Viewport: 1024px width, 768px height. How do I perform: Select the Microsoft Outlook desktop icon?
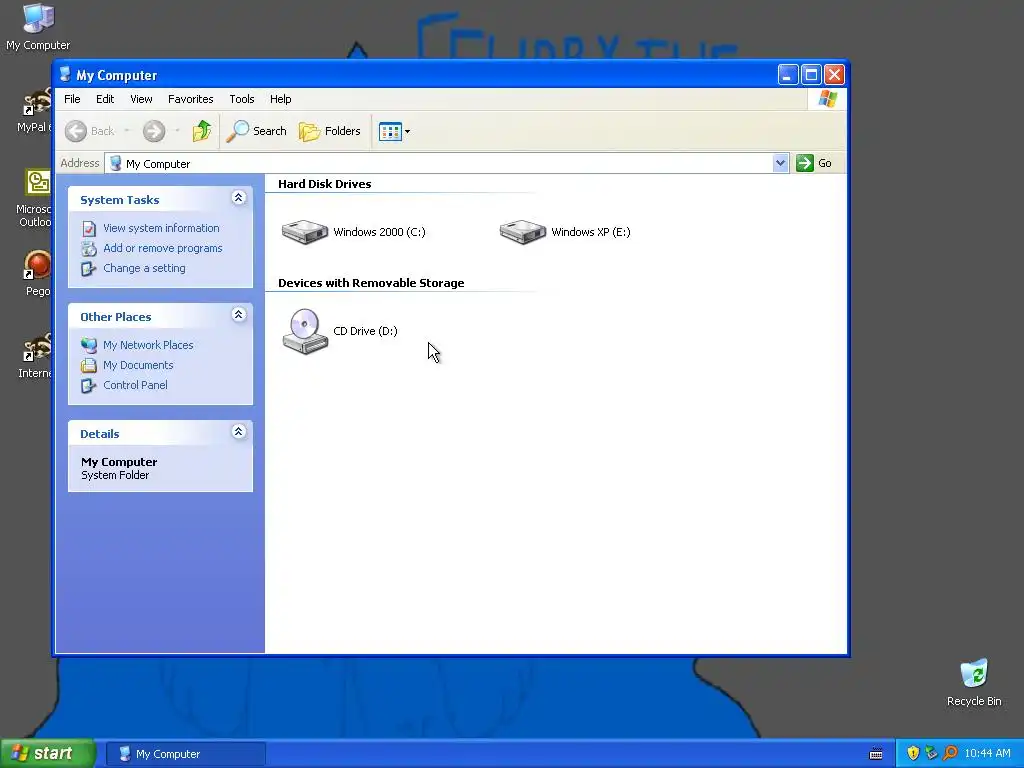click(x=35, y=198)
